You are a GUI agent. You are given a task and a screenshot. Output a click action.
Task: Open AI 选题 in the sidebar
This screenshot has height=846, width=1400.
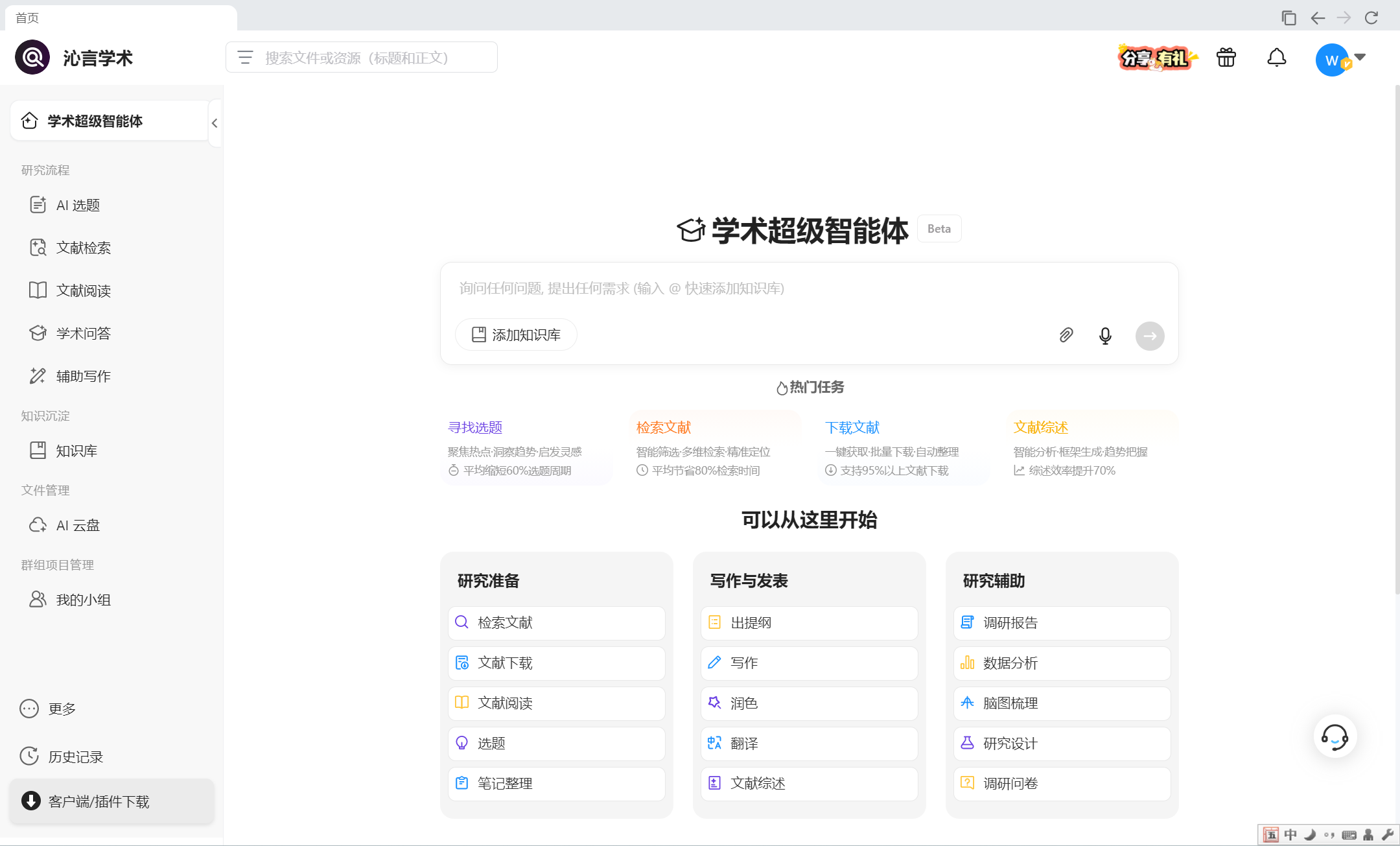[x=78, y=205]
